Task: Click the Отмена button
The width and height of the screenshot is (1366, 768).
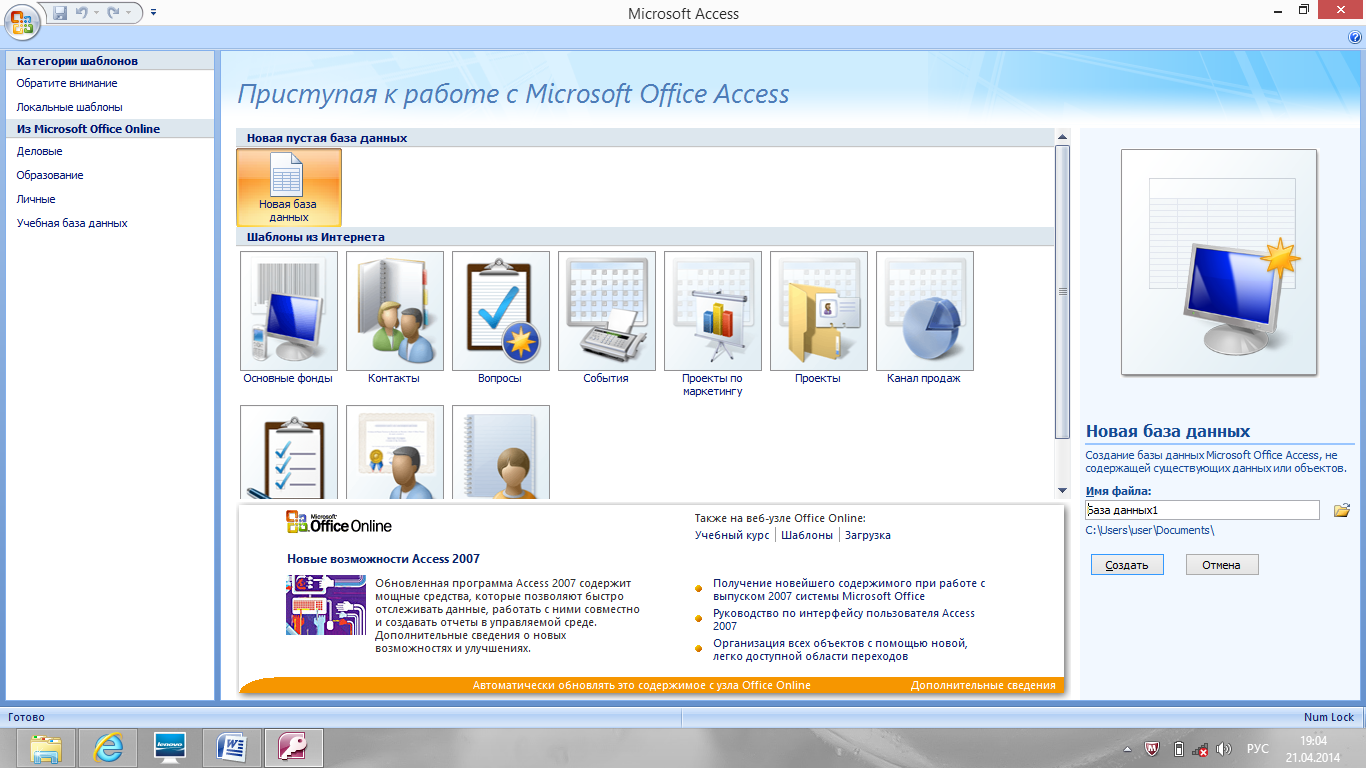Action: click(x=1222, y=565)
